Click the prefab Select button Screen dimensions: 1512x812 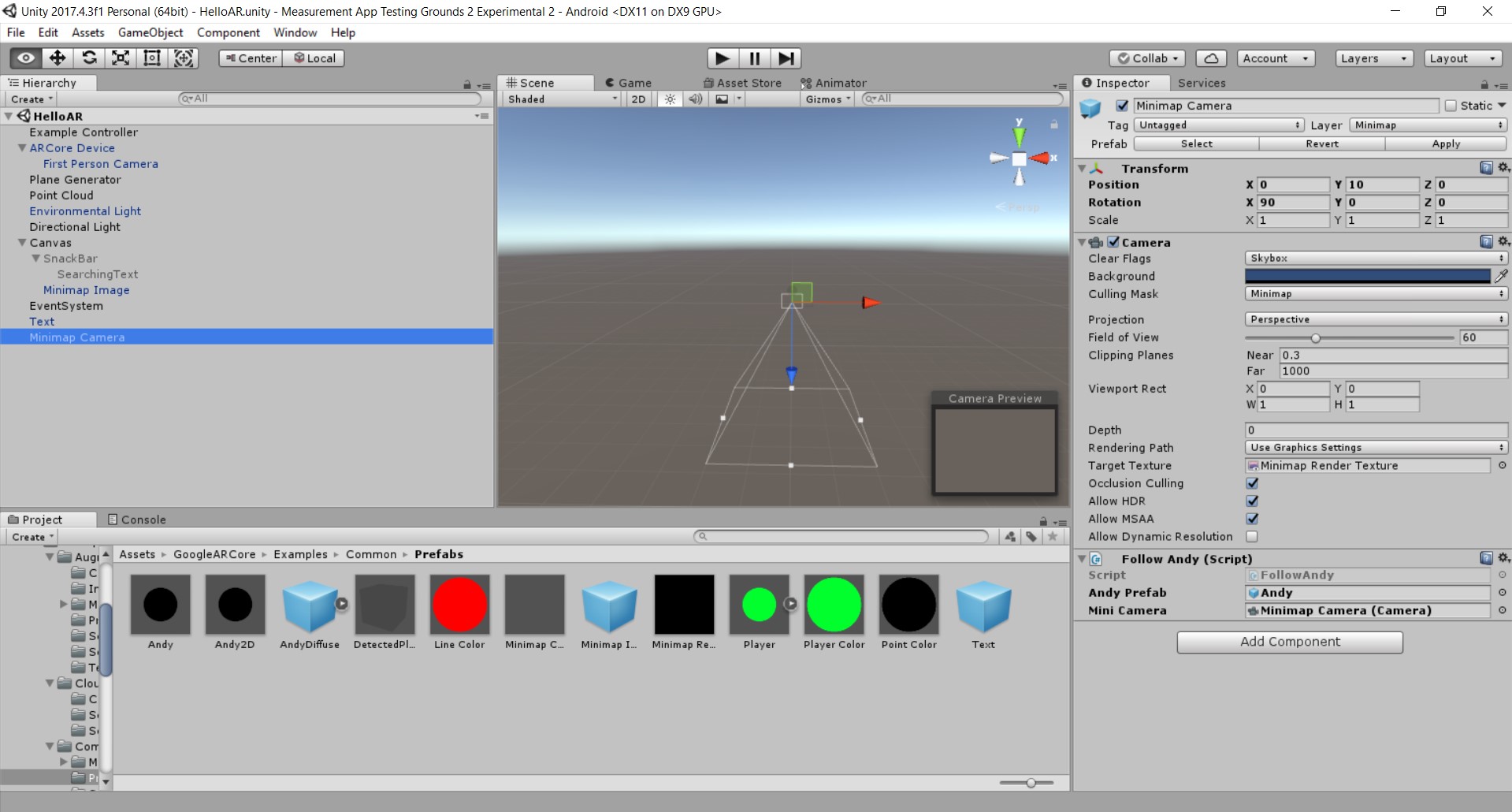pyautogui.click(x=1196, y=143)
